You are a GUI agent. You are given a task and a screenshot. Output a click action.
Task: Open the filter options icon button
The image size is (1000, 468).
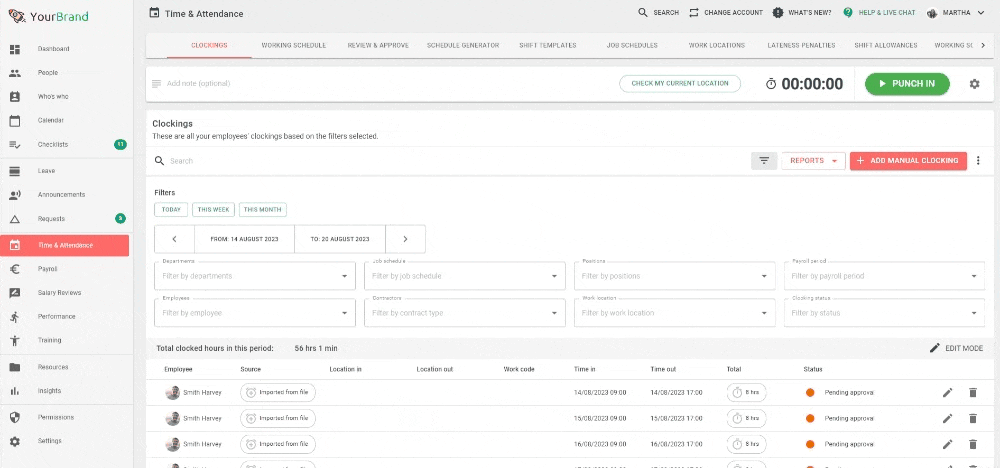(x=764, y=160)
